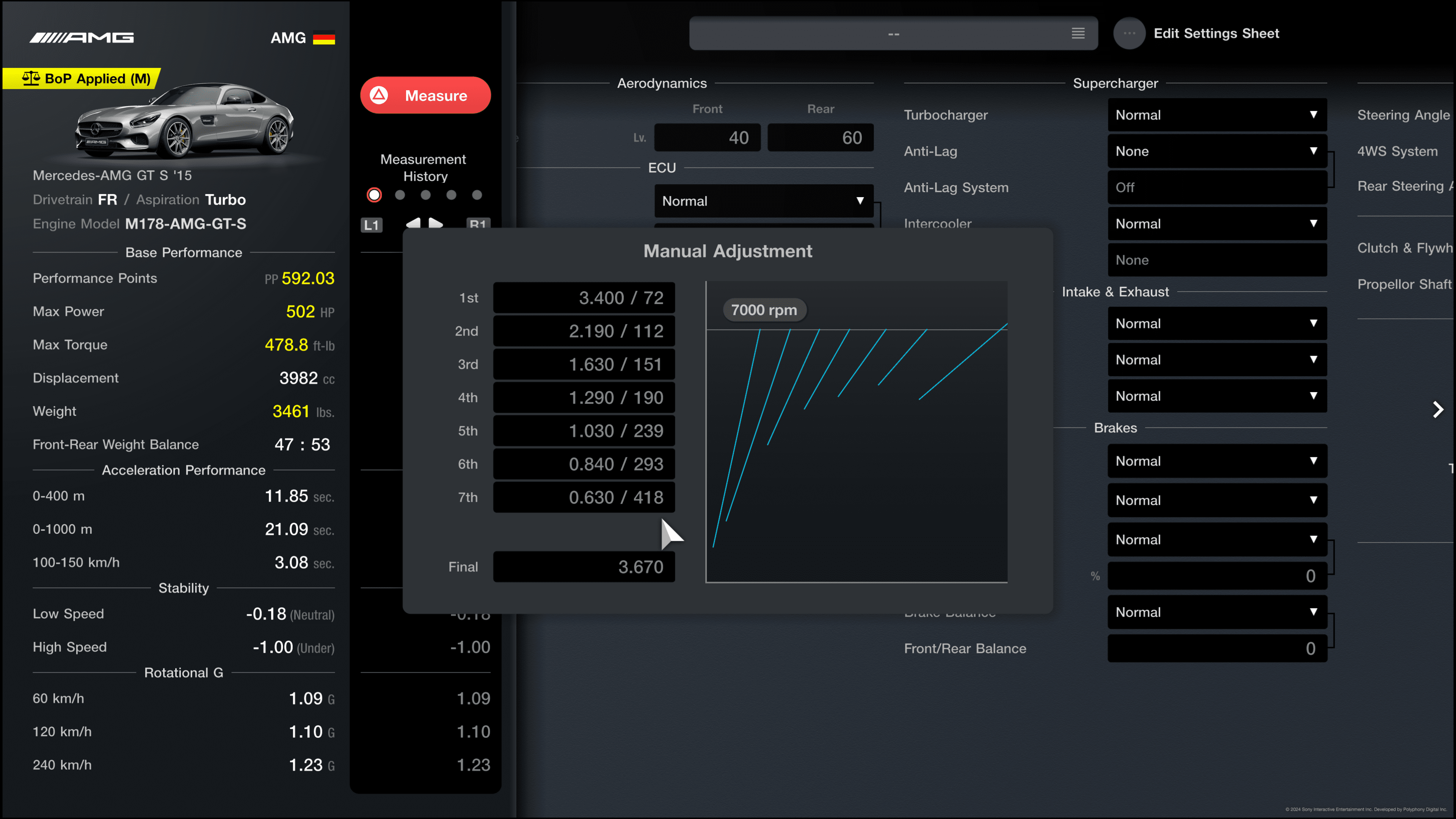The width and height of the screenshot is (1456, 819).
Task: Click the Mercedes-AMG GT S car thumbnail
Action: click(184, 121)
